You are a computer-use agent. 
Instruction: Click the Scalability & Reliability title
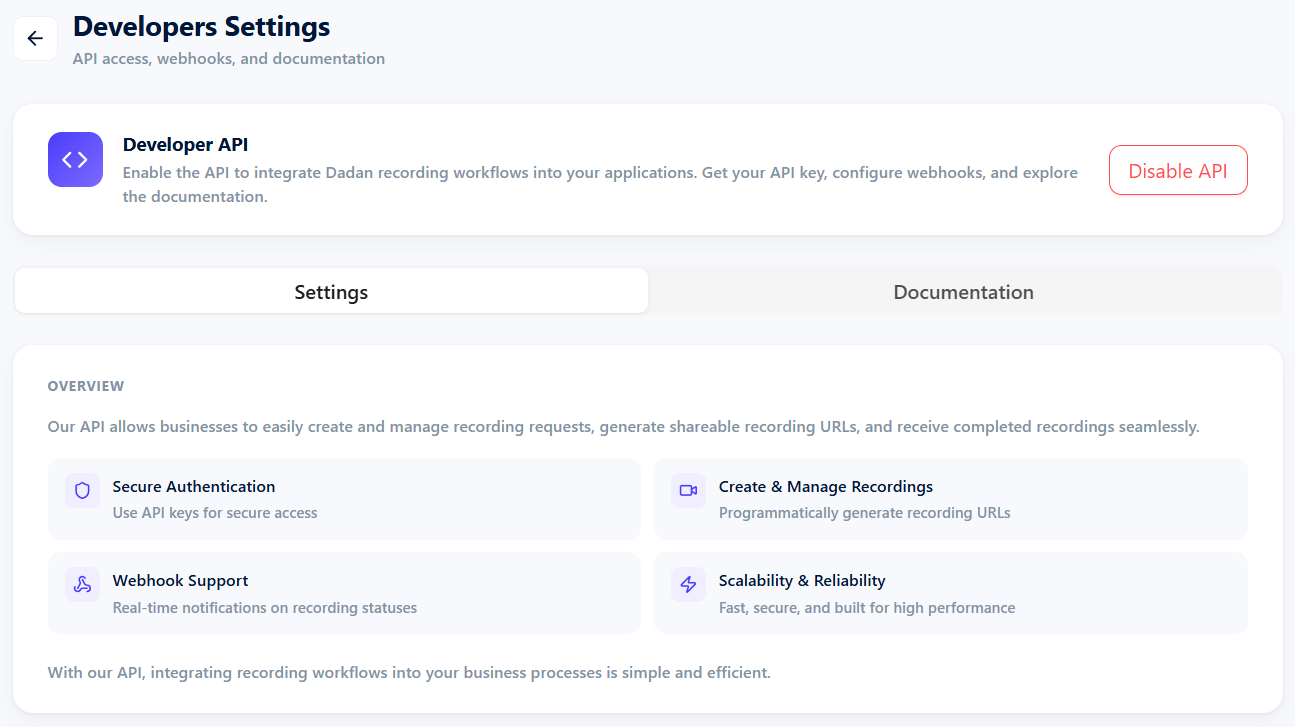(802, 581)
